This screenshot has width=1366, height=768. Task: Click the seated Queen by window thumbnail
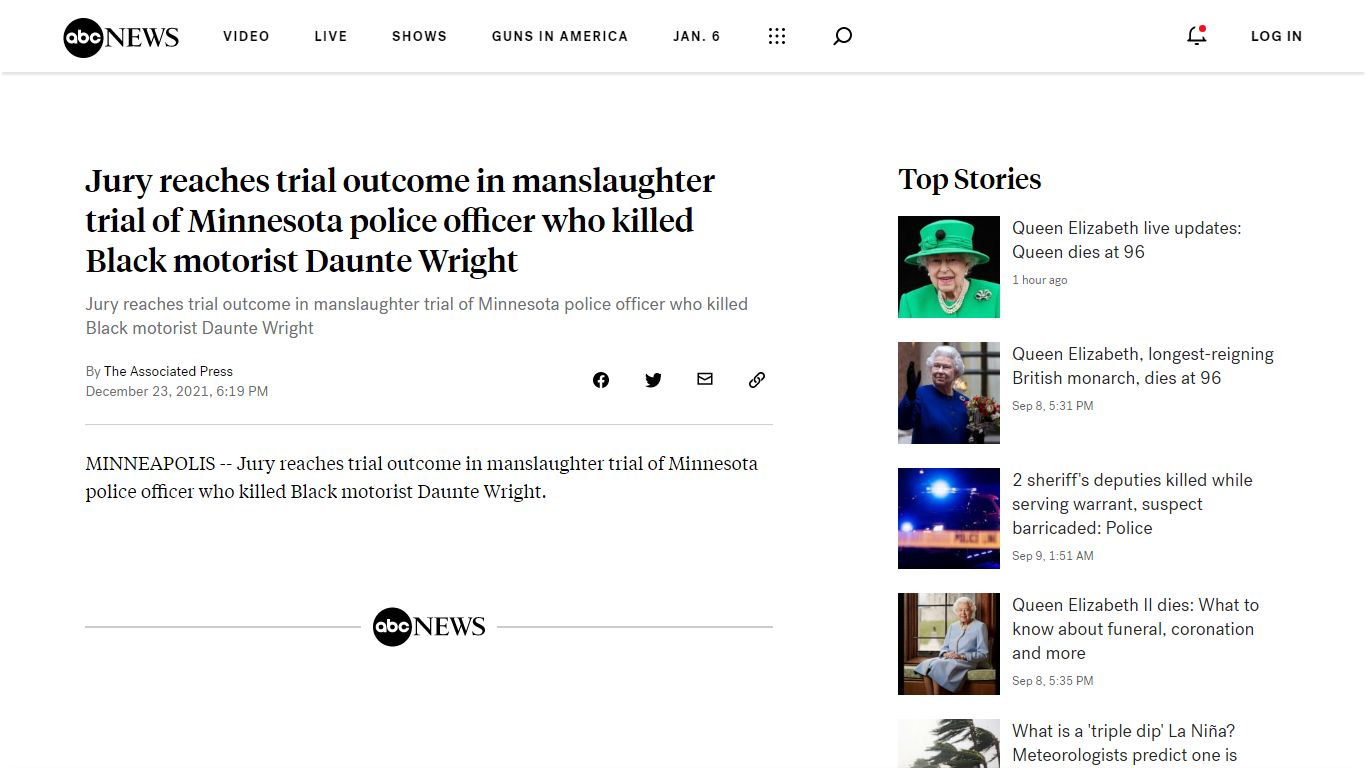949,644
